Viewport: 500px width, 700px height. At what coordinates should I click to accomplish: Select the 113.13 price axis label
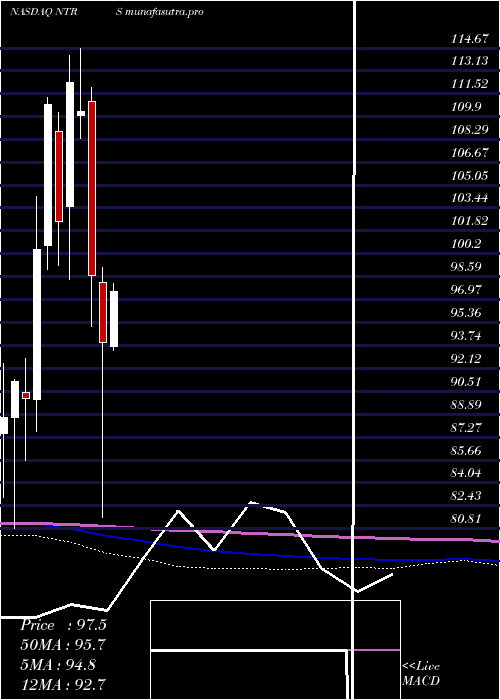click(x=470, y=61)
